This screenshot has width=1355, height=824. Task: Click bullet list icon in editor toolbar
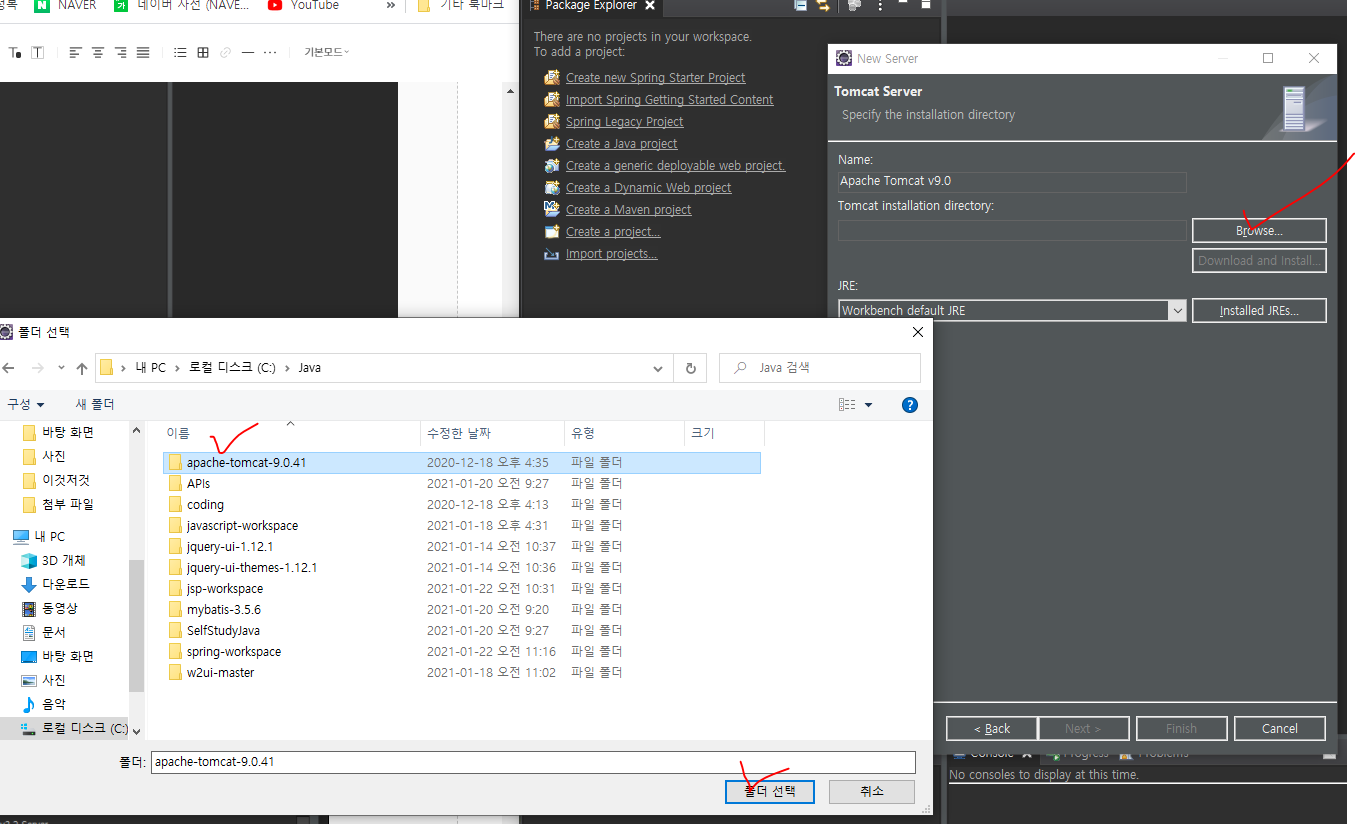180,52
